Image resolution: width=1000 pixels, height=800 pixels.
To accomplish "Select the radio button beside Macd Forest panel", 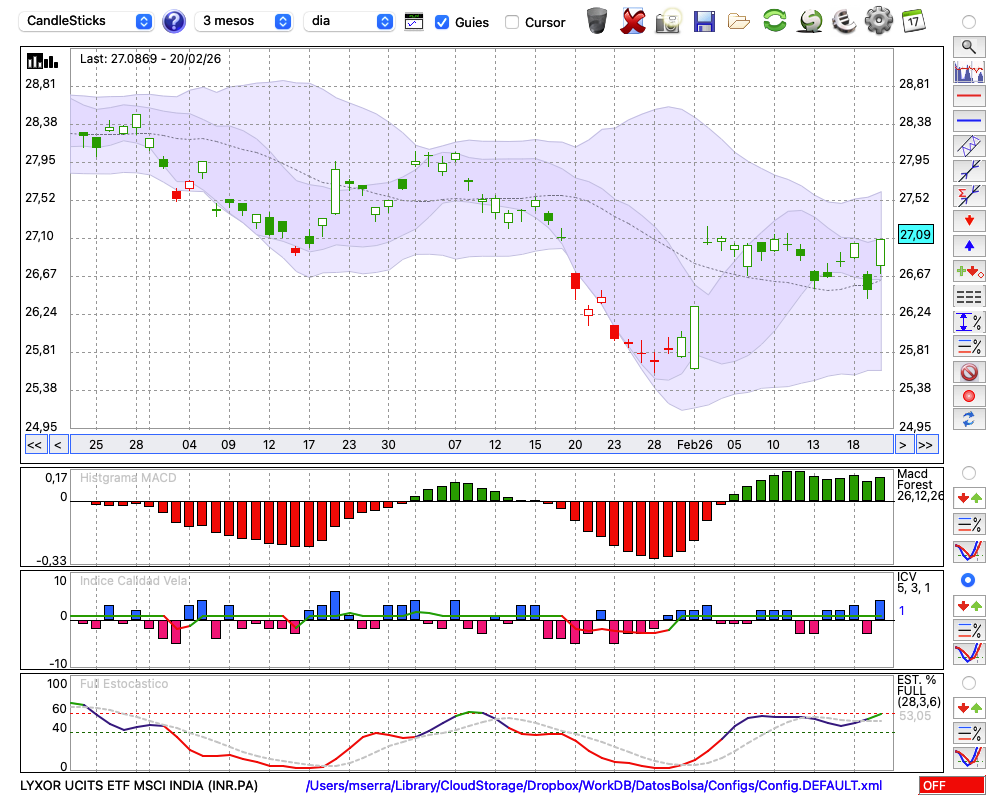I will click(968, 472).
